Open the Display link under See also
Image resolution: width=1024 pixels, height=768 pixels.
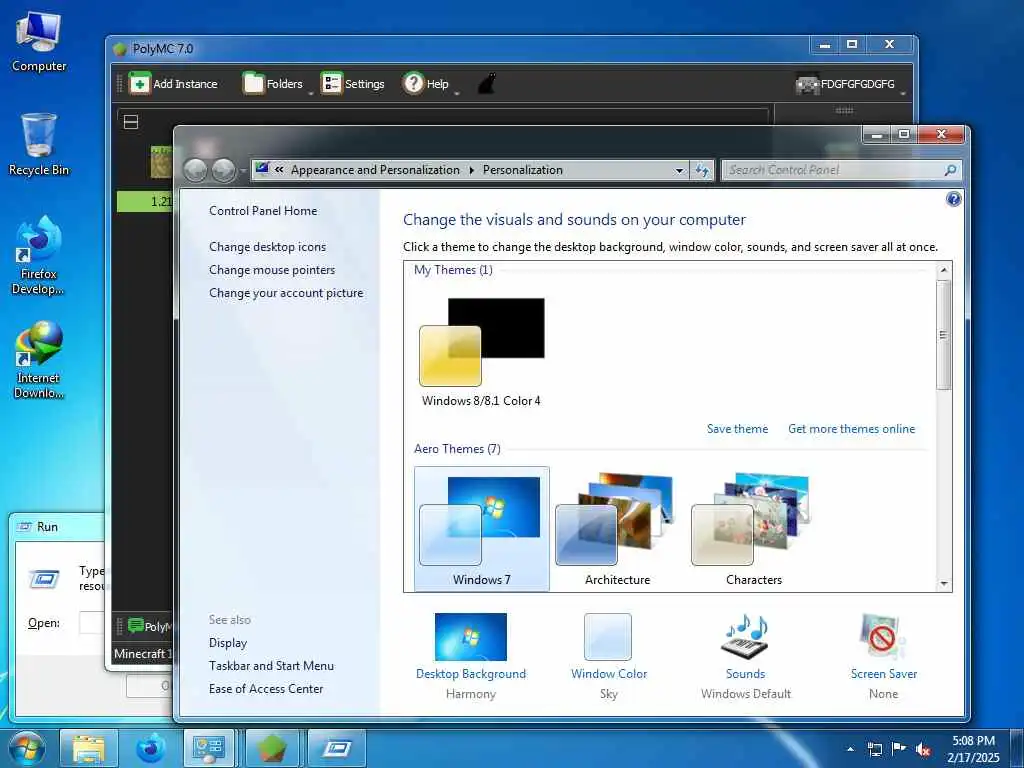(x=228, y=643)
